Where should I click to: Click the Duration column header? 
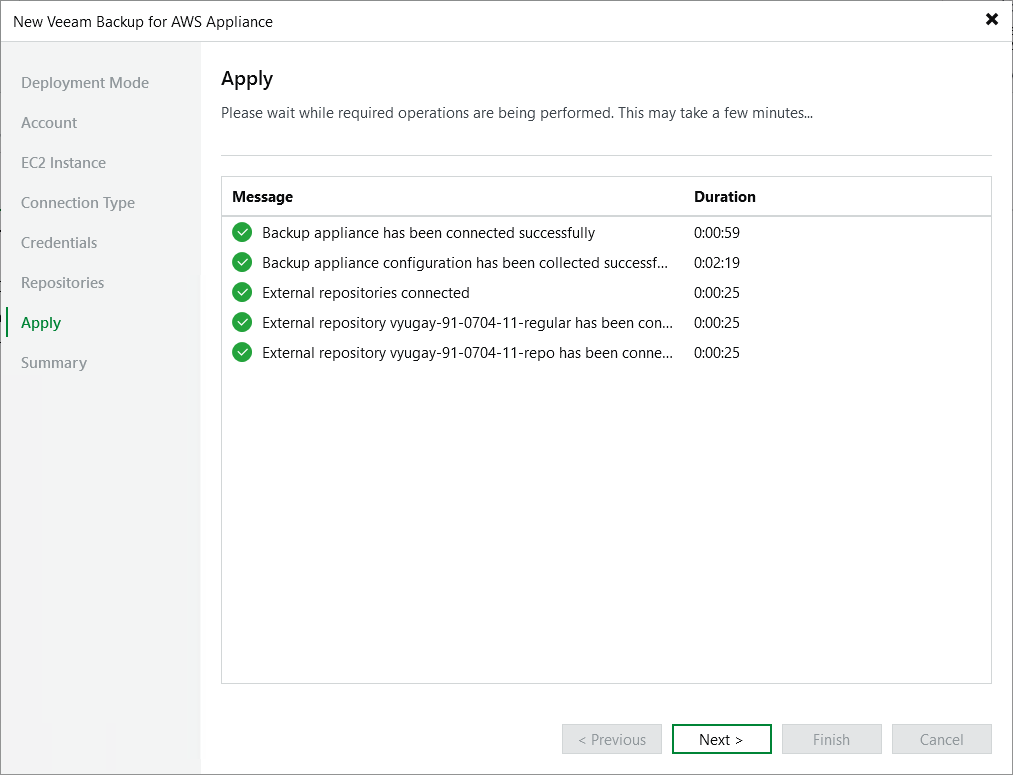[x=725, y=197]
